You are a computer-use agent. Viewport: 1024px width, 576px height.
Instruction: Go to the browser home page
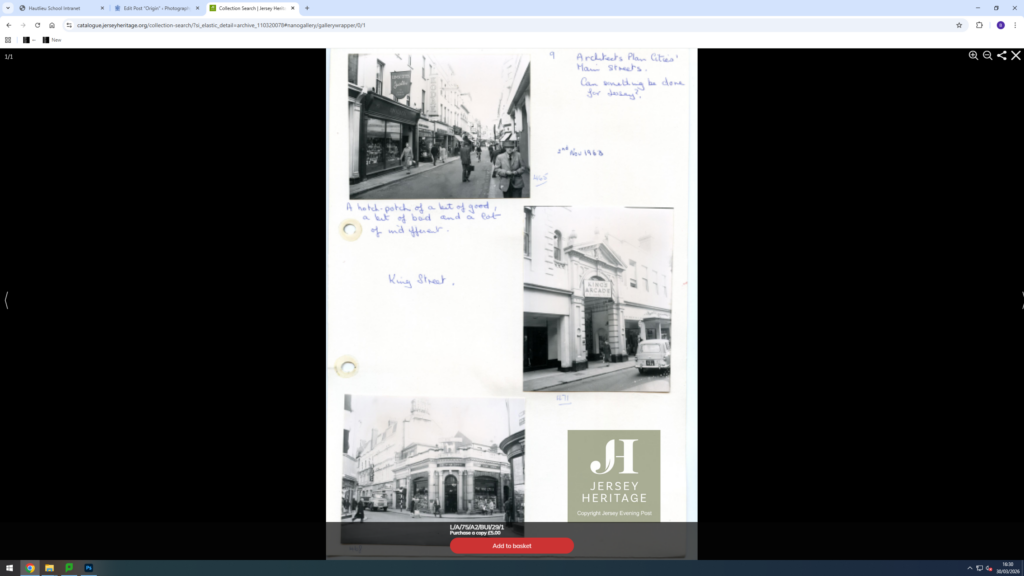click(x=52, y=25)
